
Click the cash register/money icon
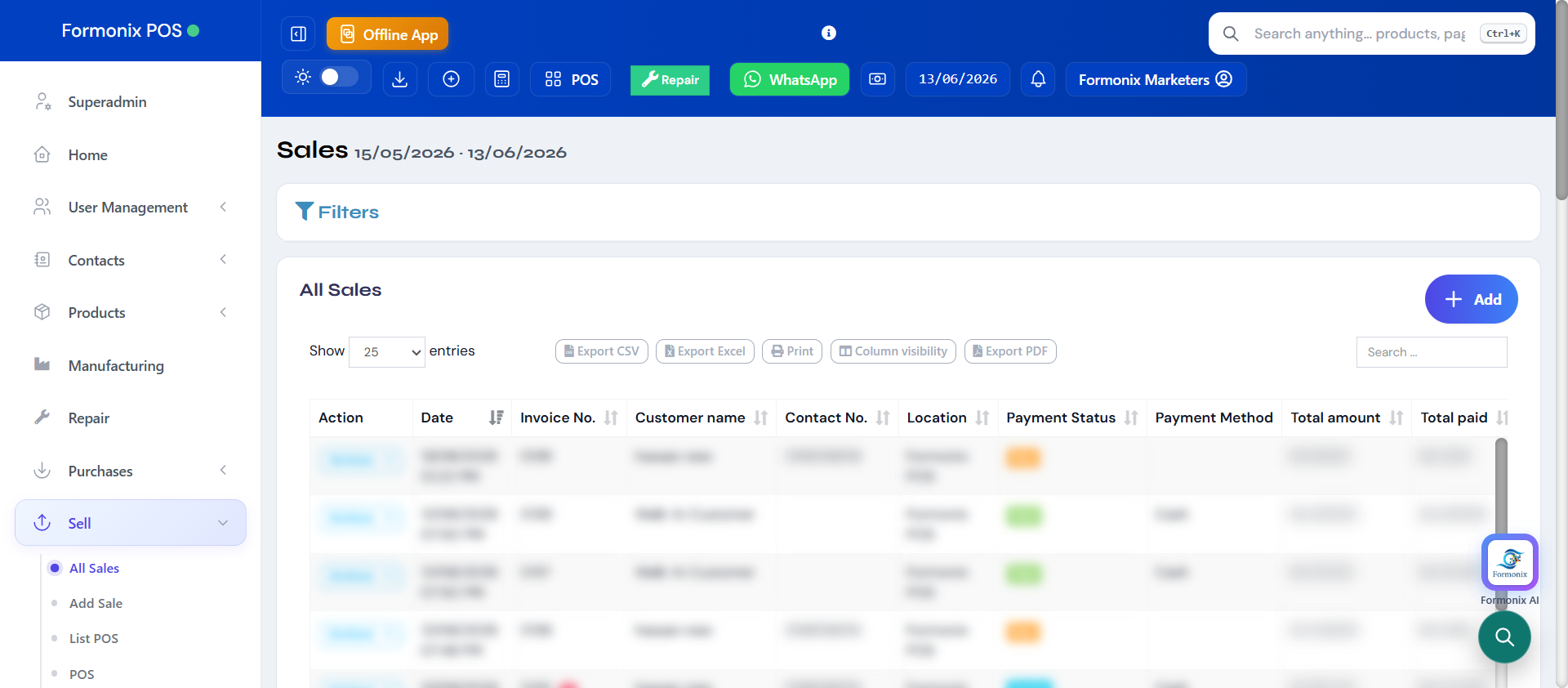[x=877, y=79]
